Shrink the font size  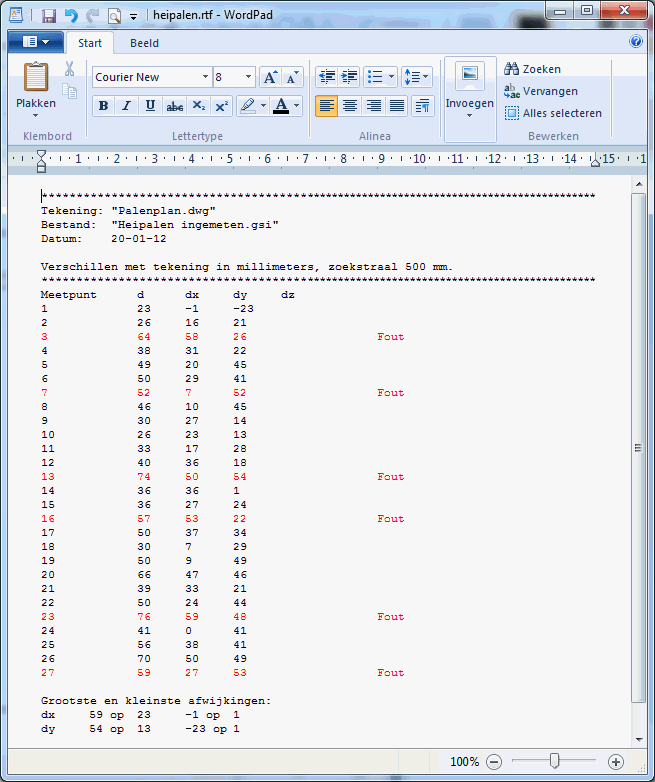point(292,77)
